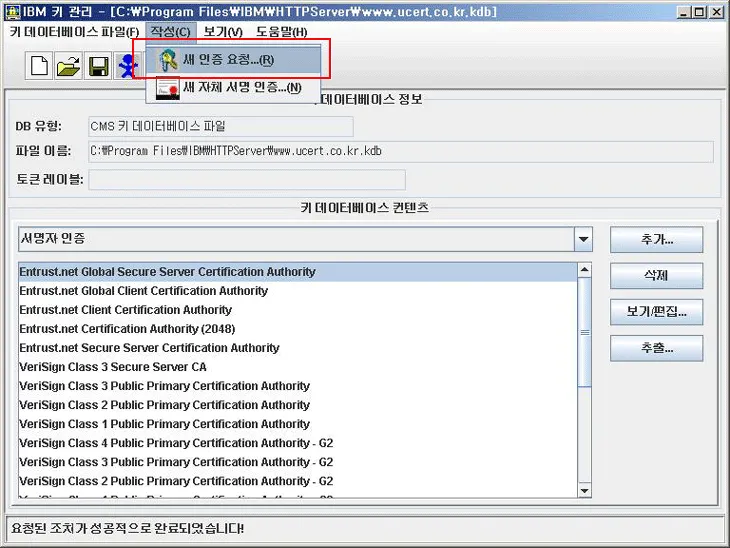
Task: Select VeriSign Class 2 Public Primary Certification Authority
Action: (x=298, y=406)
